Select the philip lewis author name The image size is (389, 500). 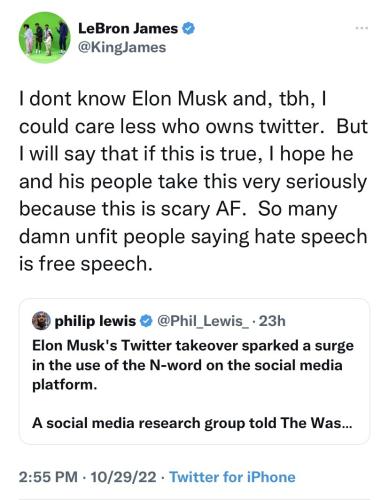tap(95, 321)
